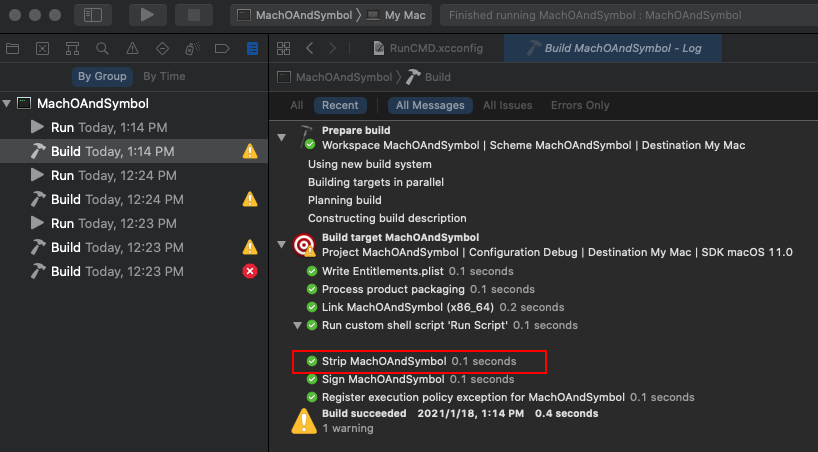Switch report list to By Time
This screenshot has height=452, width=818.
pos(164,76)
